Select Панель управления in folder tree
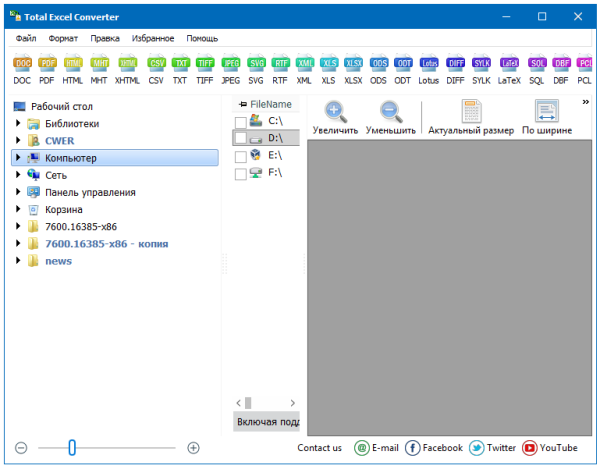 pyautogui.click(x=90, y=192)
